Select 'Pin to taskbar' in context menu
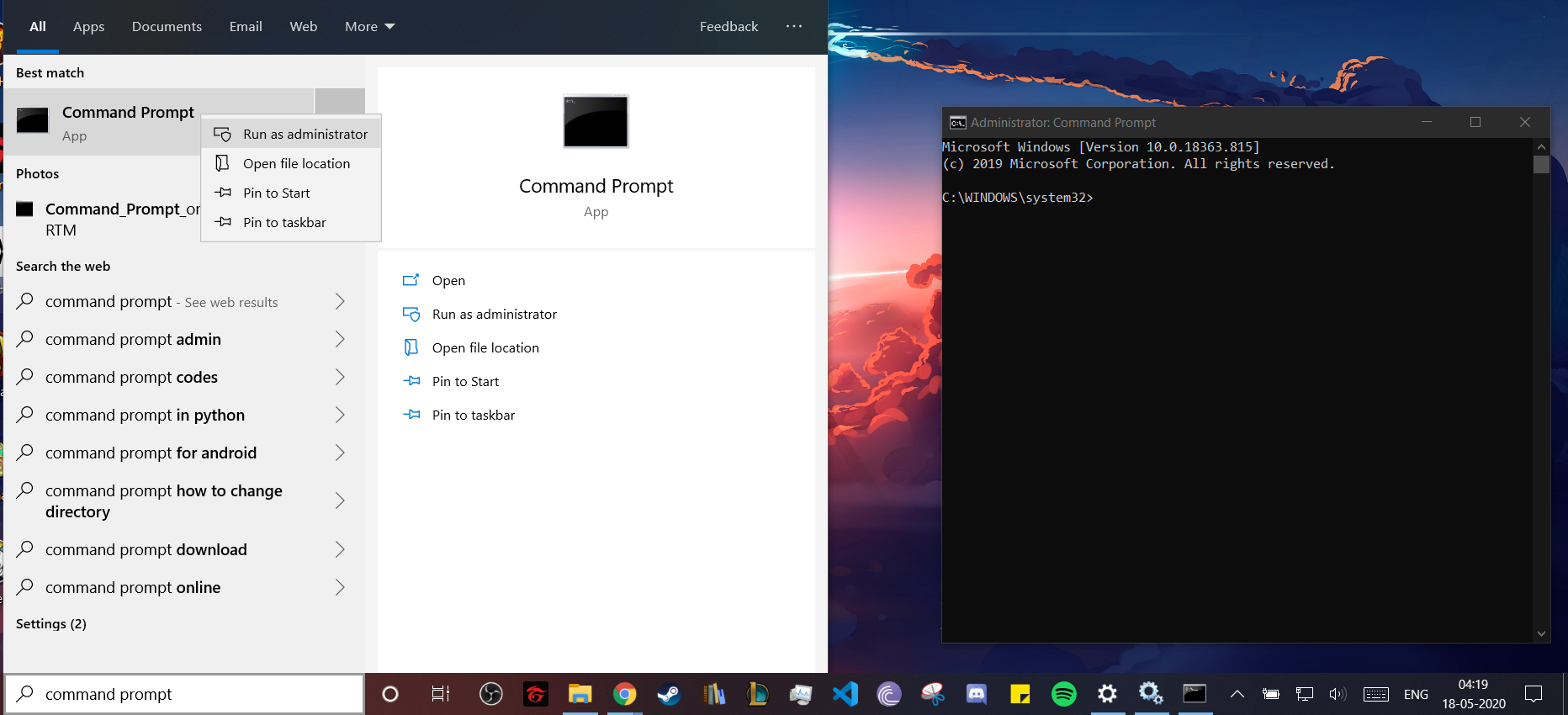Image resolution: width=1568 pixels, height=715 pixels. [x=284, y=222]
